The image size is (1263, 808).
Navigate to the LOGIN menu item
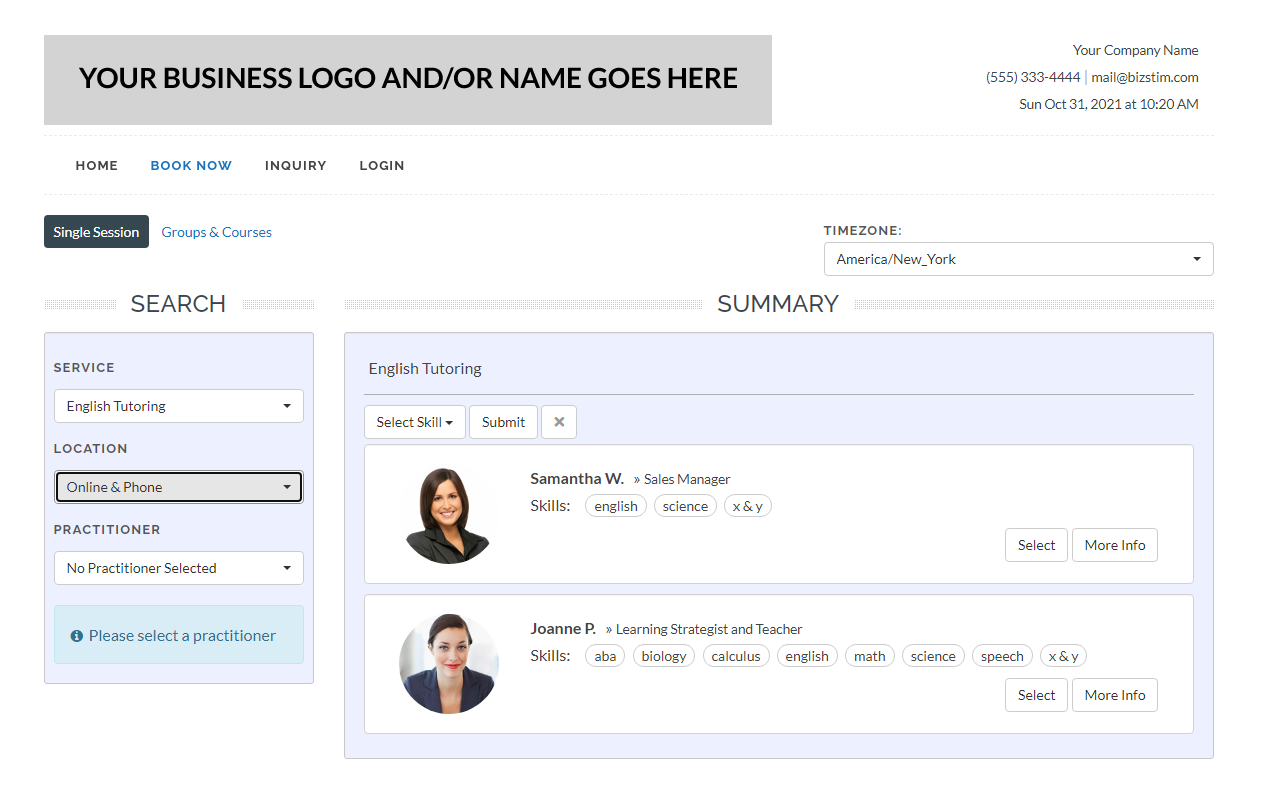381,165
